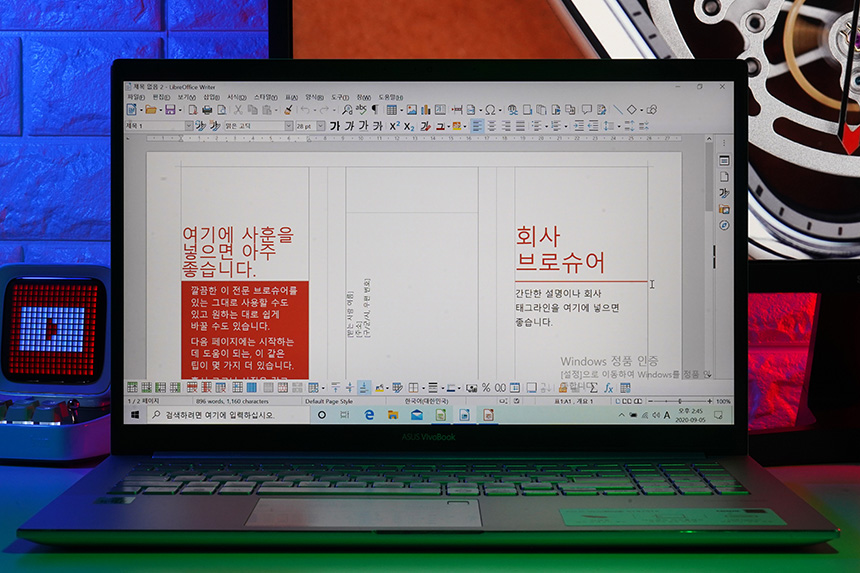Enable Justified paragraph alignment
This screenshot has width=860, height=573.
coord(520,126)
